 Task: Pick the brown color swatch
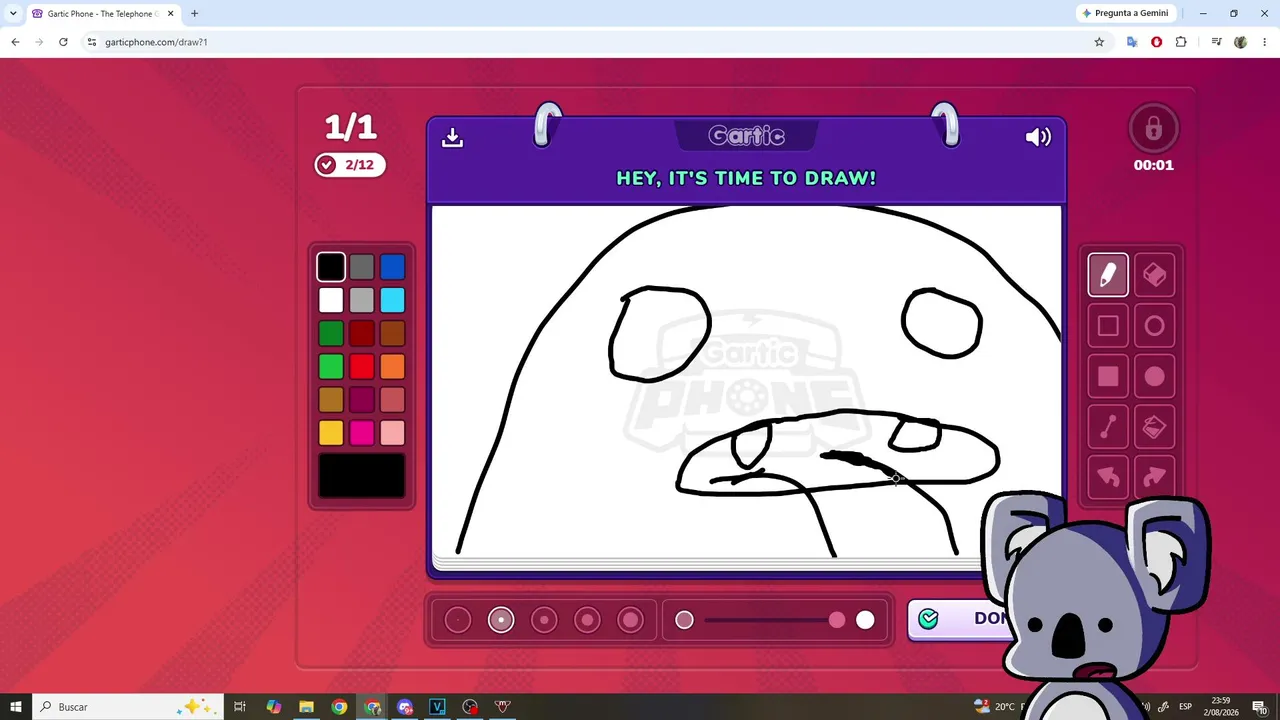coord(392,333)
